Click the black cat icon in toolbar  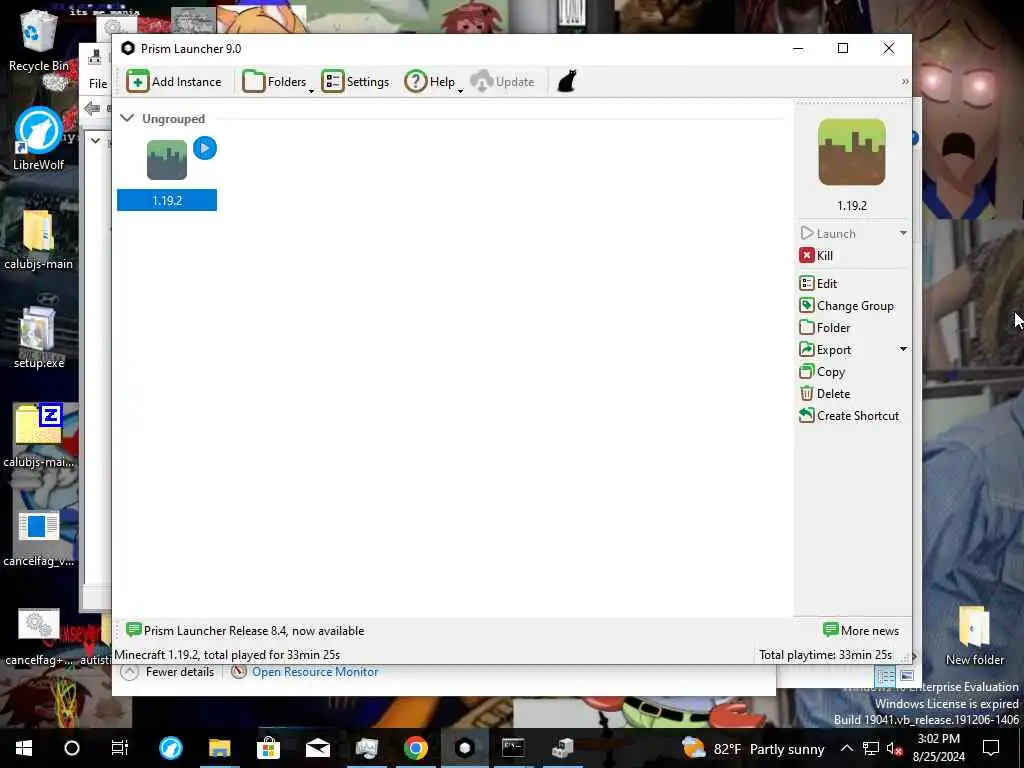coord(567,82)
